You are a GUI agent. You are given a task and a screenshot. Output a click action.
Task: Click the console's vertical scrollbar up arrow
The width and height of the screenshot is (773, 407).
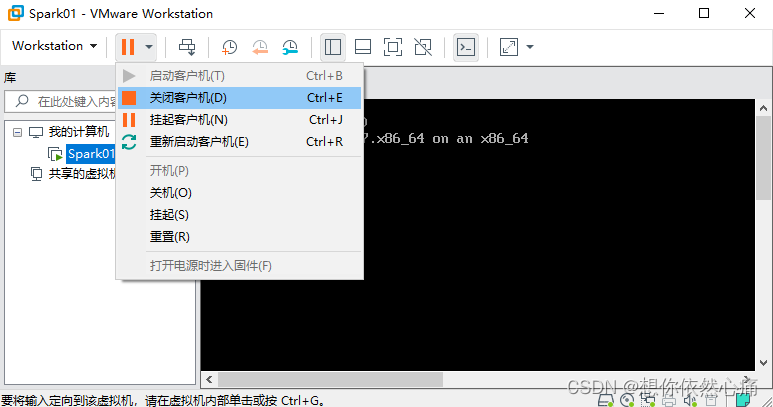point(764,107)
